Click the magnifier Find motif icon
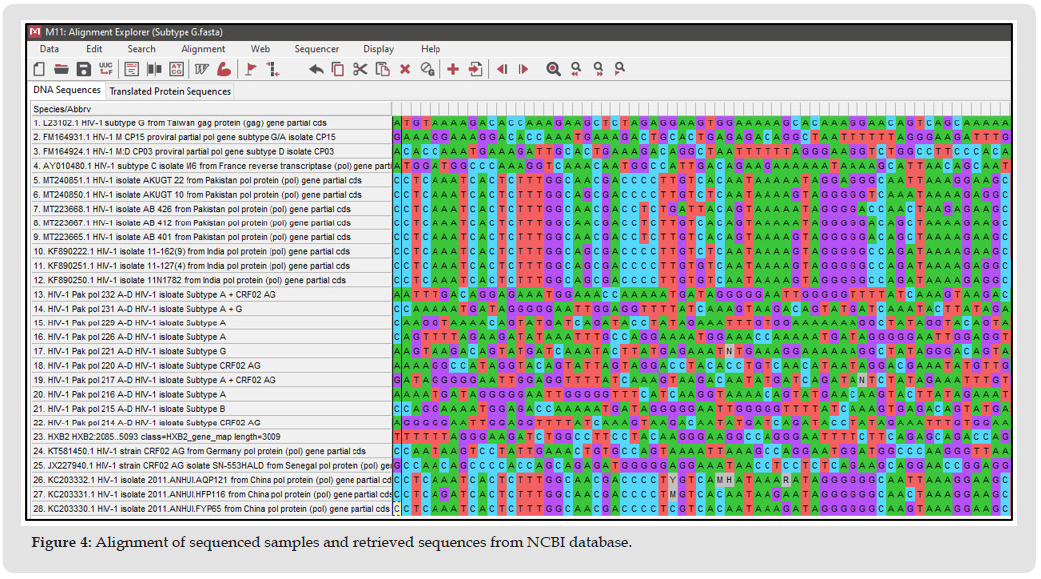This screenshot has height=579, width=1041. click(x=553, y=69)
